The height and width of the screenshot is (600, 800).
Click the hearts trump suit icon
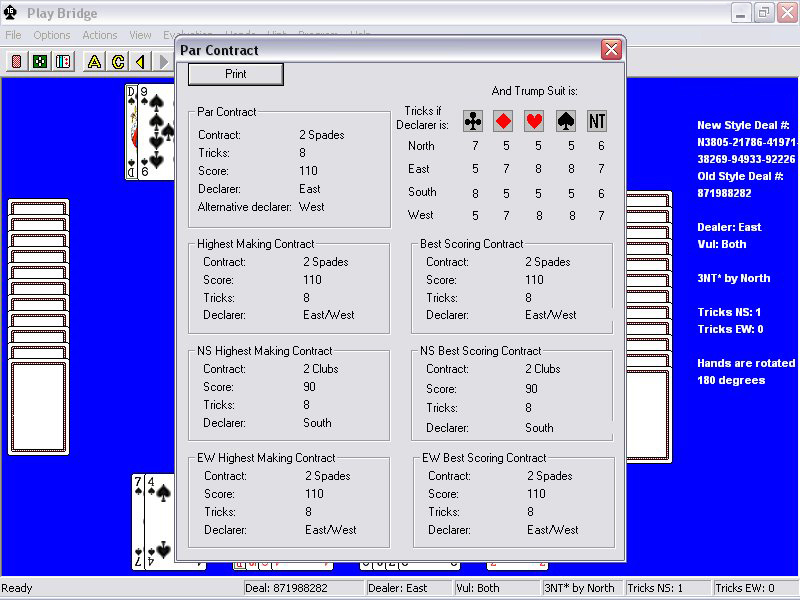pyautogui.click(x=535, y=121)
